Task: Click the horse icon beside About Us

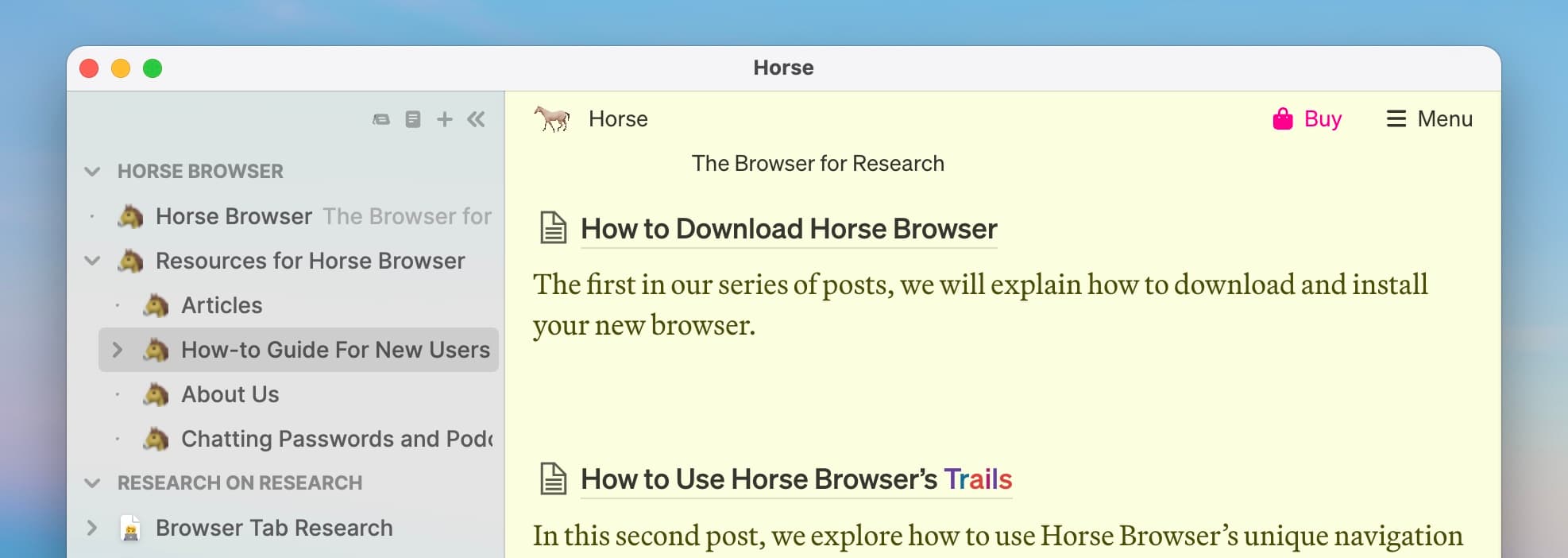Action: (x=156, y=394)
